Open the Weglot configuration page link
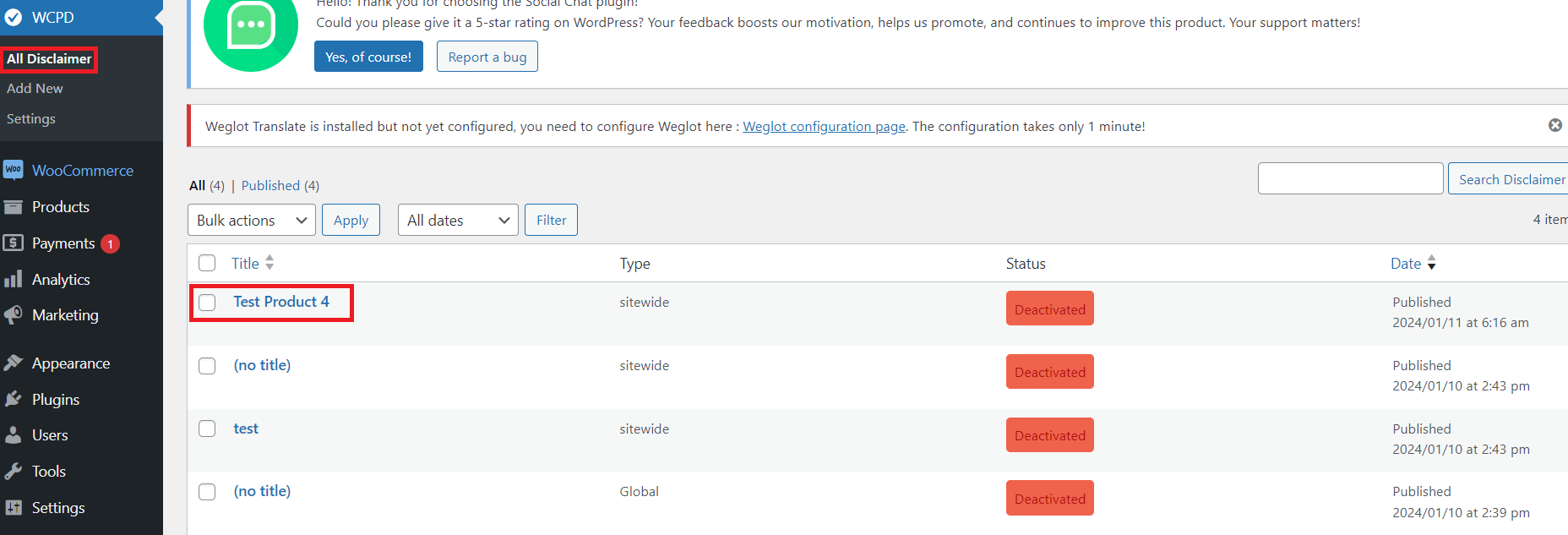1568x535 pixels. 824,126
